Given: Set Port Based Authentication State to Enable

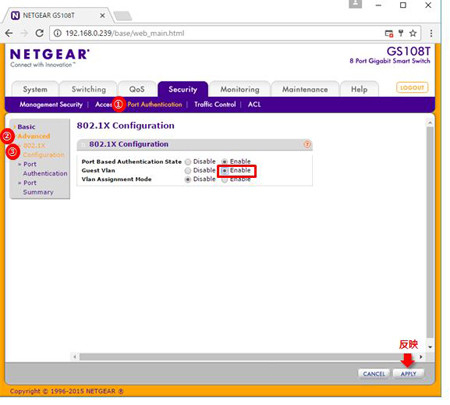Looking at the screenshot, I should coord(225,162).
